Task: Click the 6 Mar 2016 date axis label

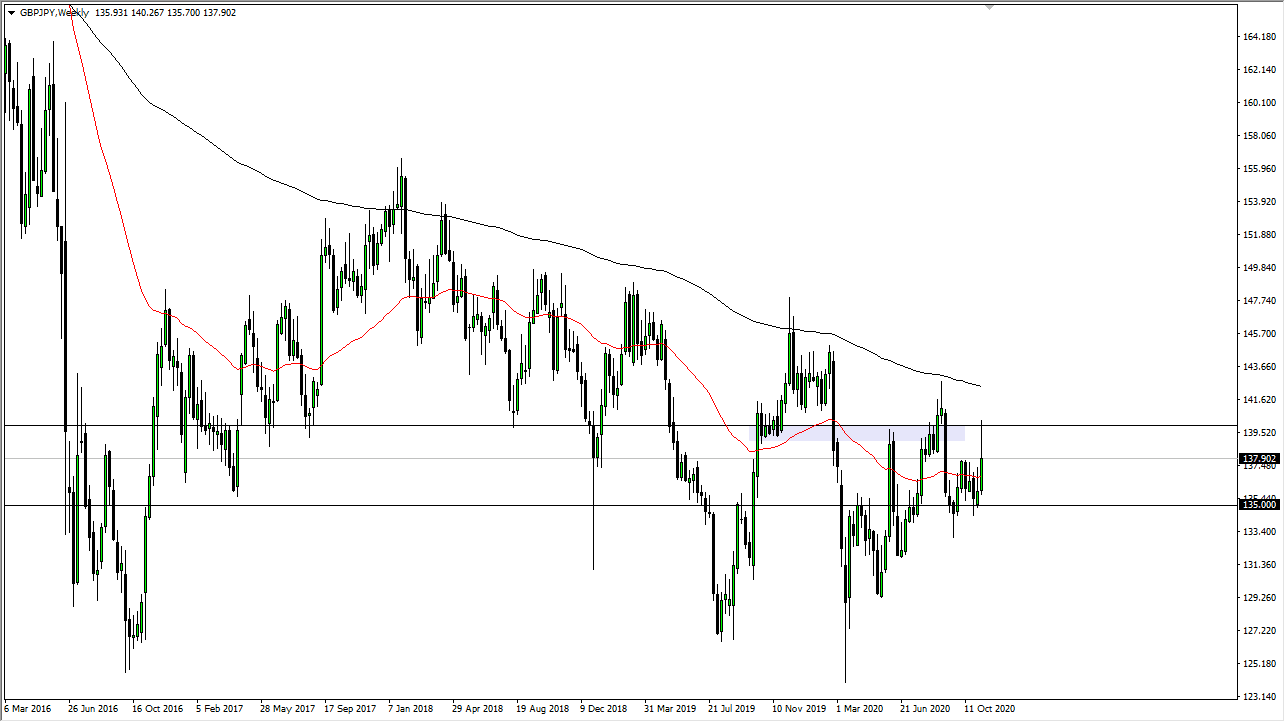Action: [26, 708]
